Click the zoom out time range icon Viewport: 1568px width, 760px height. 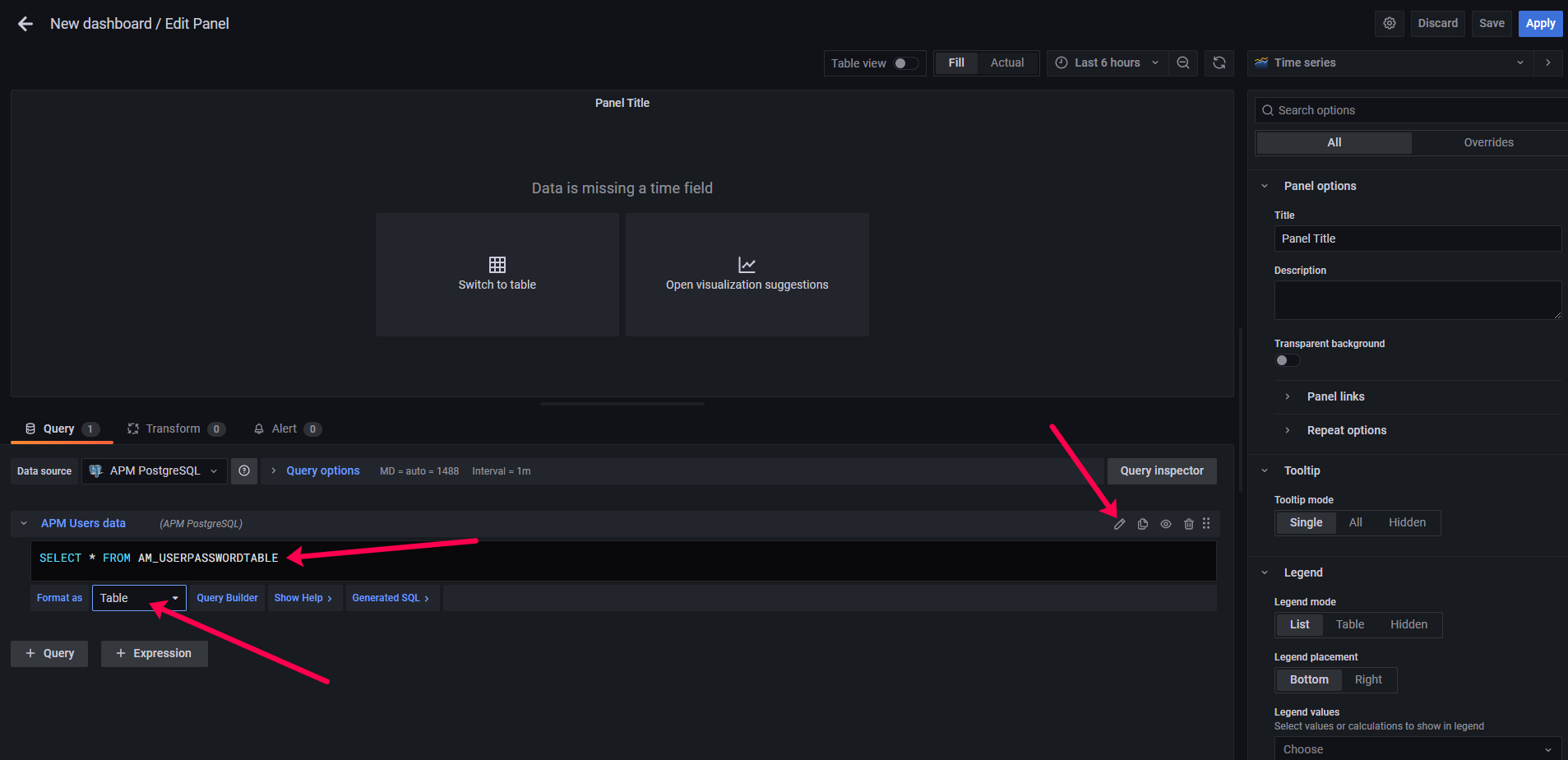click(1182, 63)
